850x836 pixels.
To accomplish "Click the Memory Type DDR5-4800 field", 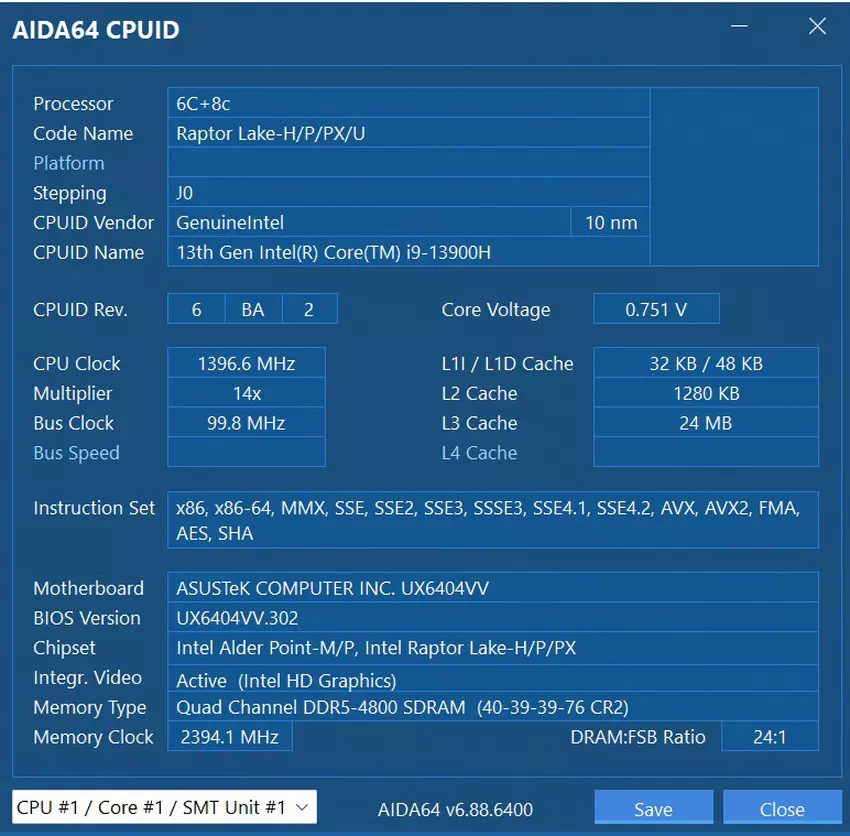I will [x=492, y=707].
